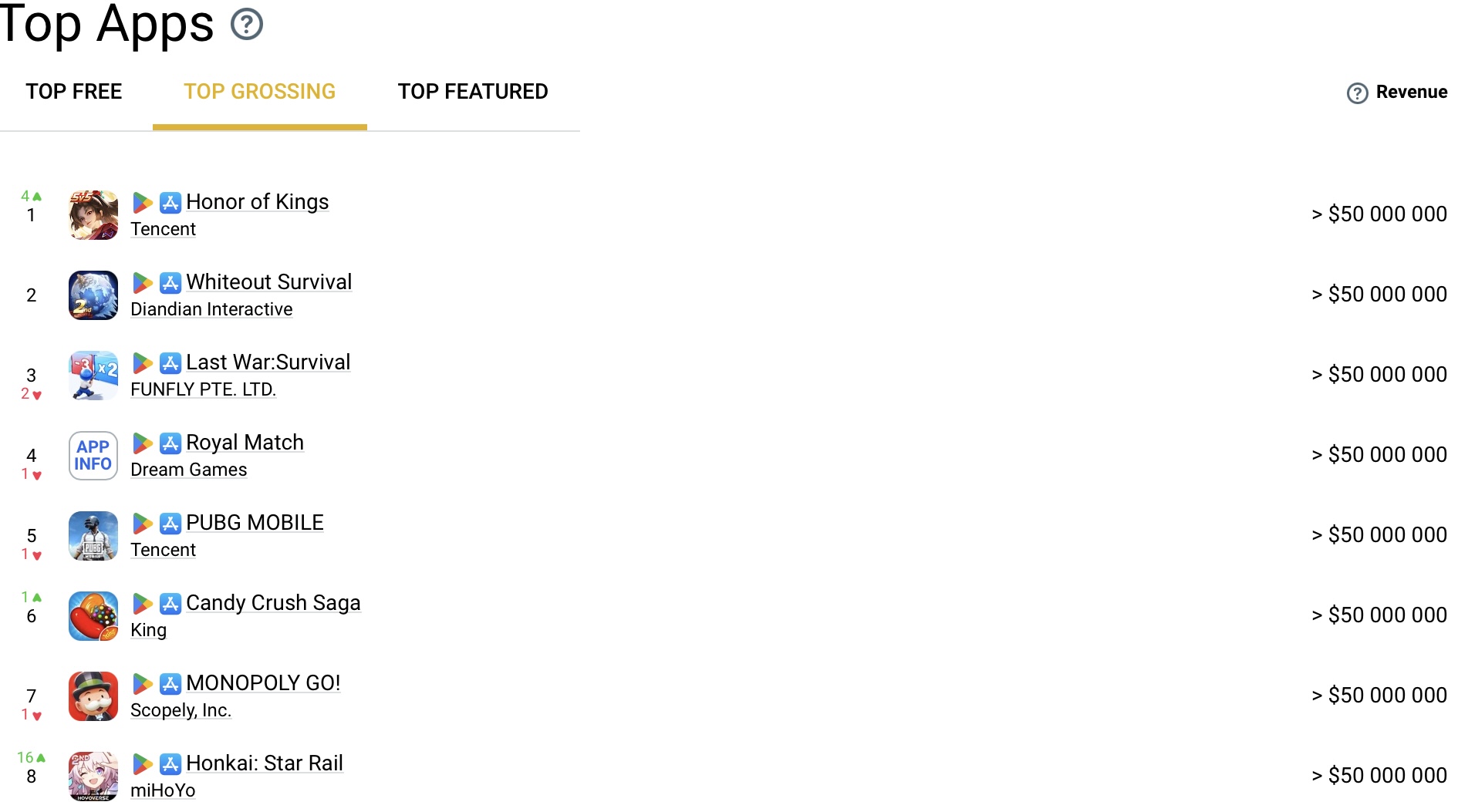This screenshot has height=812, width=1458.
Task: Select the TOP GROSSING tab
Action: (x=260, y=92)
